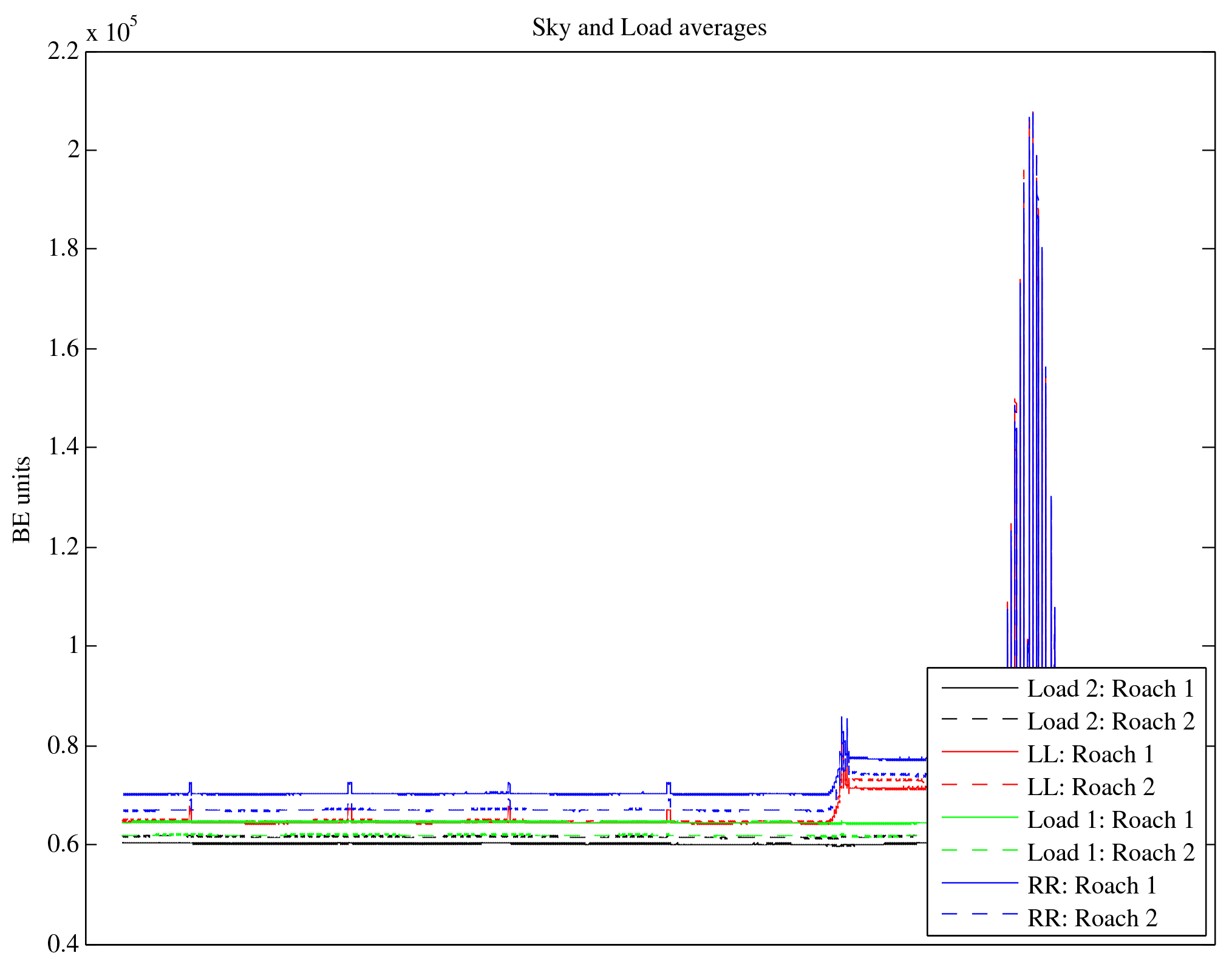
Task: Click the 'LL: Roach 2' legend text
Action: tap(1091, 787)
